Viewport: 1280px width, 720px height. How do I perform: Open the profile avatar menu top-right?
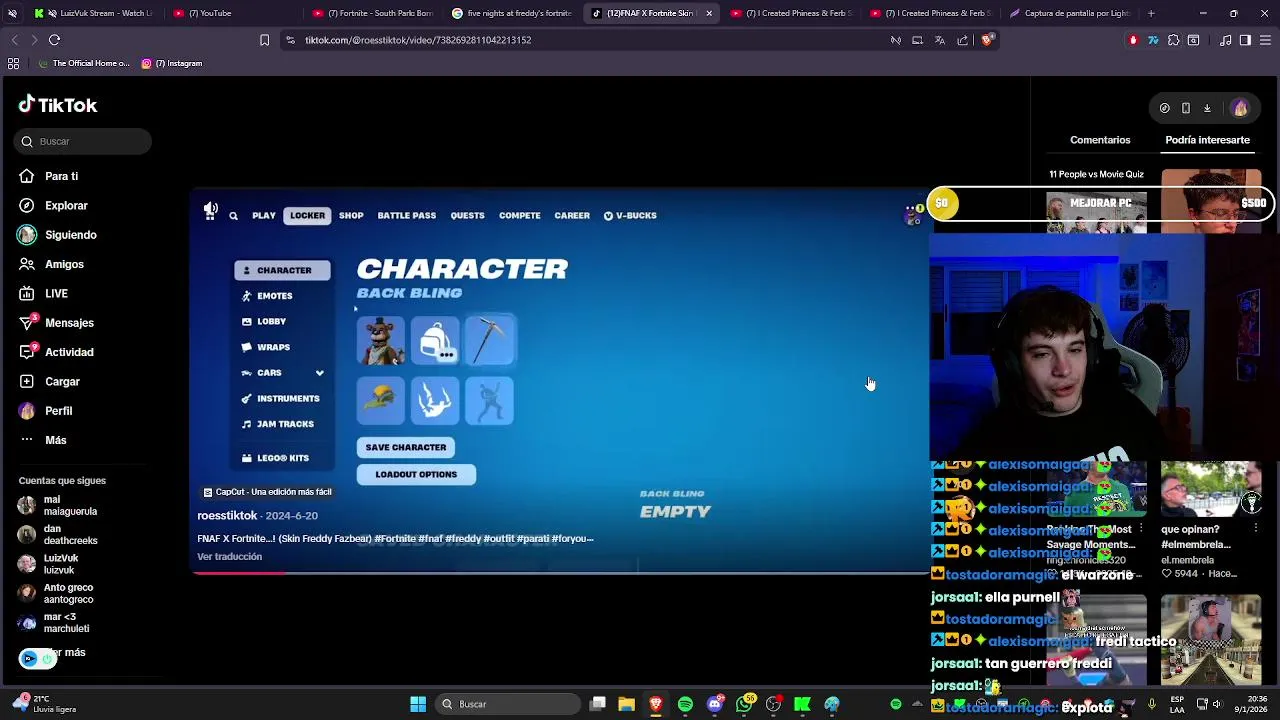tap(1240, 108)
